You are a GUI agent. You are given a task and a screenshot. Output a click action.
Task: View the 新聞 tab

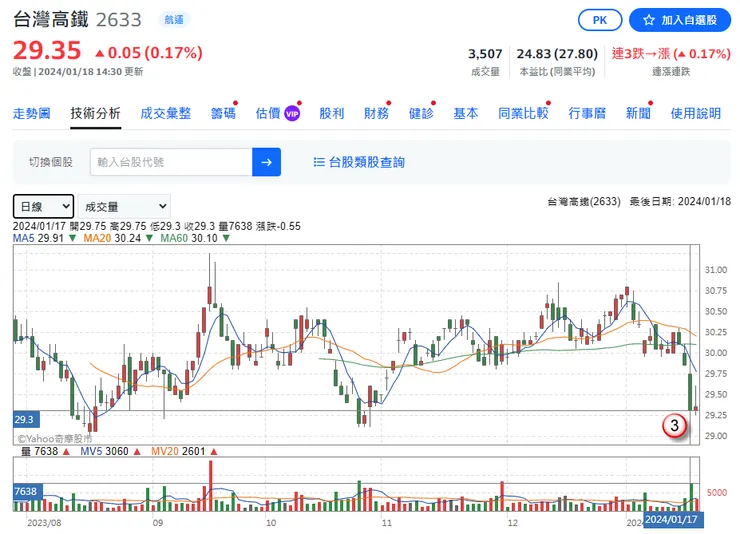pyautogui.click(x=638, y=113)
